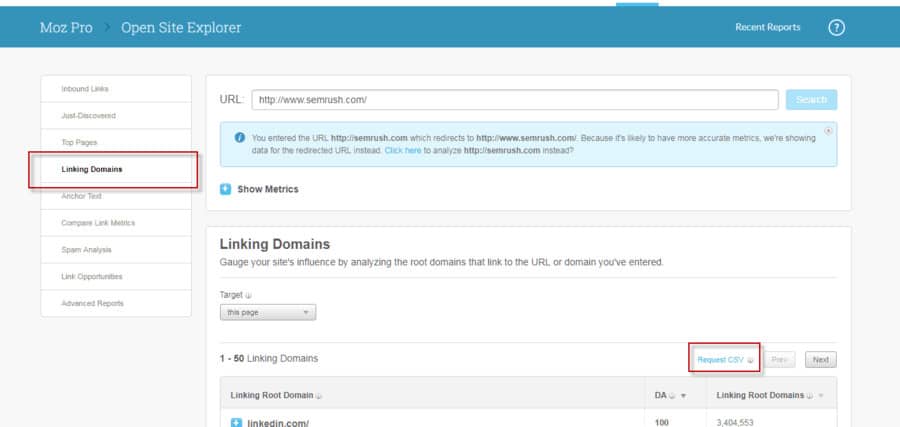This screenshot has height=427, width=900.
Task: Sort by Linking Root Domains column arrow
Action: [x=821, y=396]
